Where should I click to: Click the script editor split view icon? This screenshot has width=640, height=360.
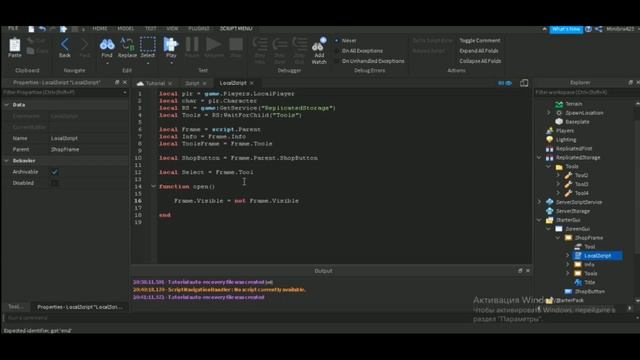click(524, 83)
